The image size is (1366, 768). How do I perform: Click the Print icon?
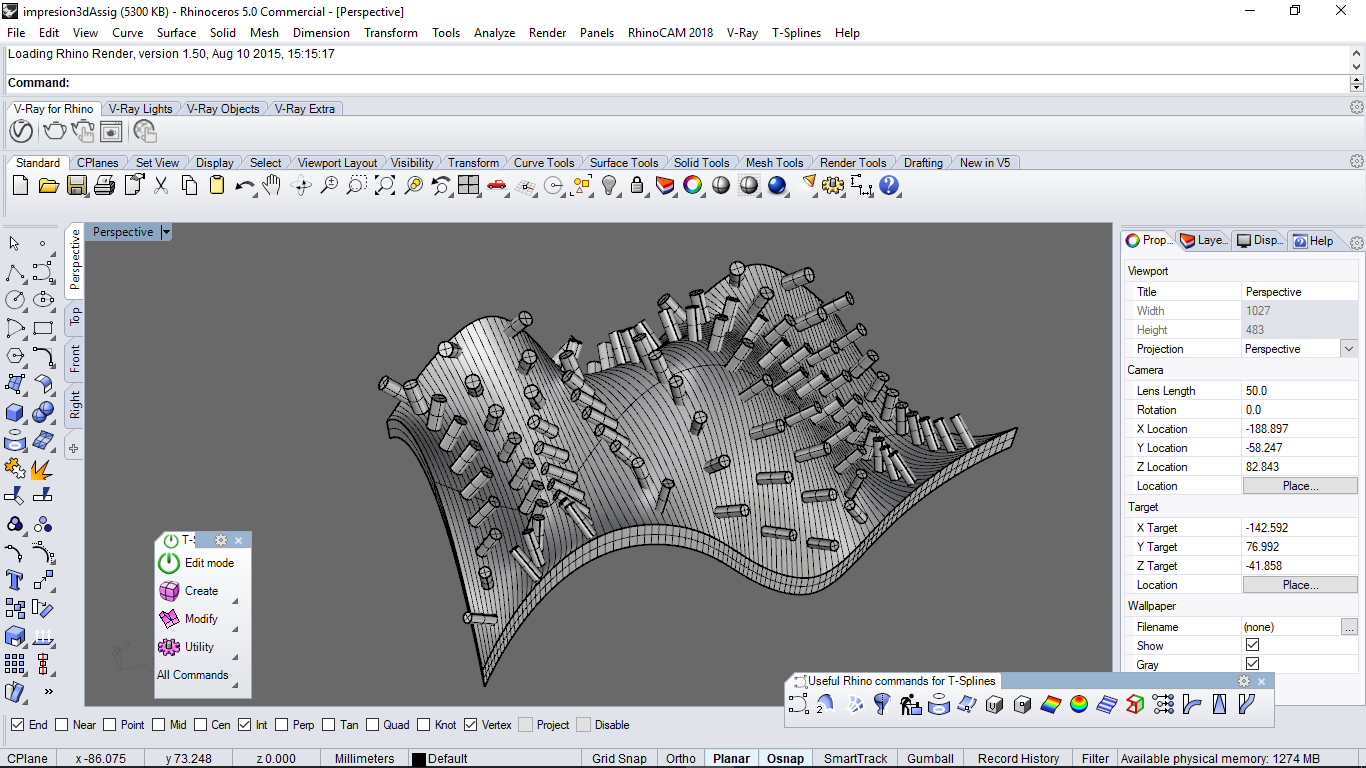pyautogui.click(x=104, y=185)
